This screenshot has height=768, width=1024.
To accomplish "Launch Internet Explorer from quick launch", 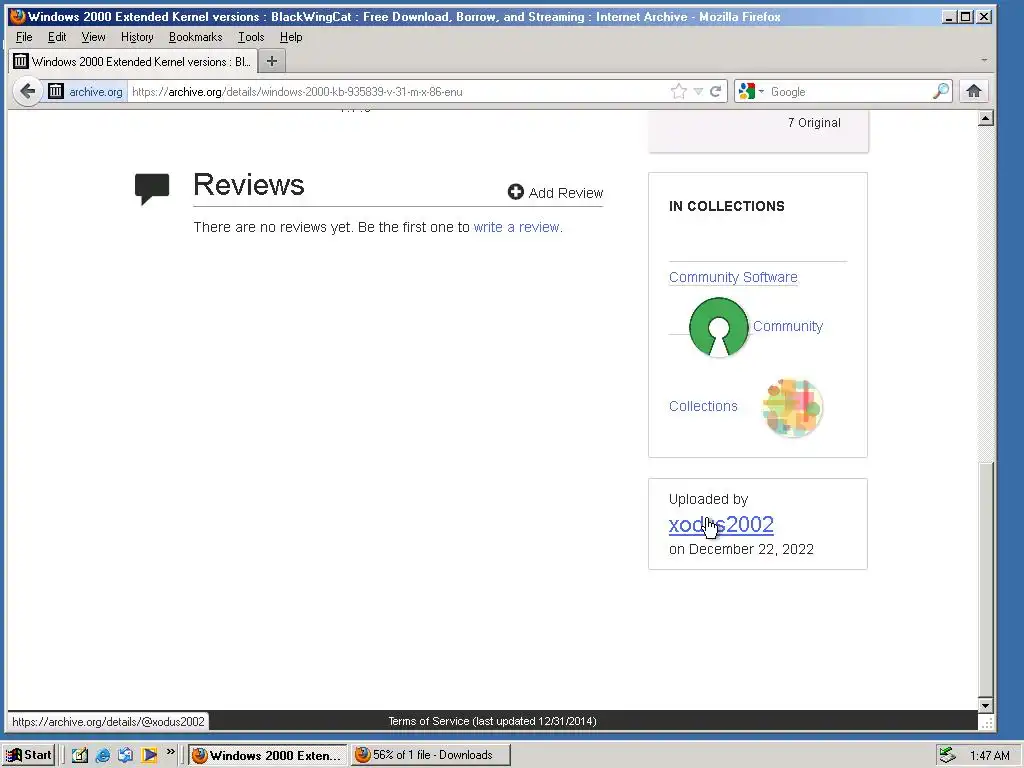I will [x=103, y=755].
